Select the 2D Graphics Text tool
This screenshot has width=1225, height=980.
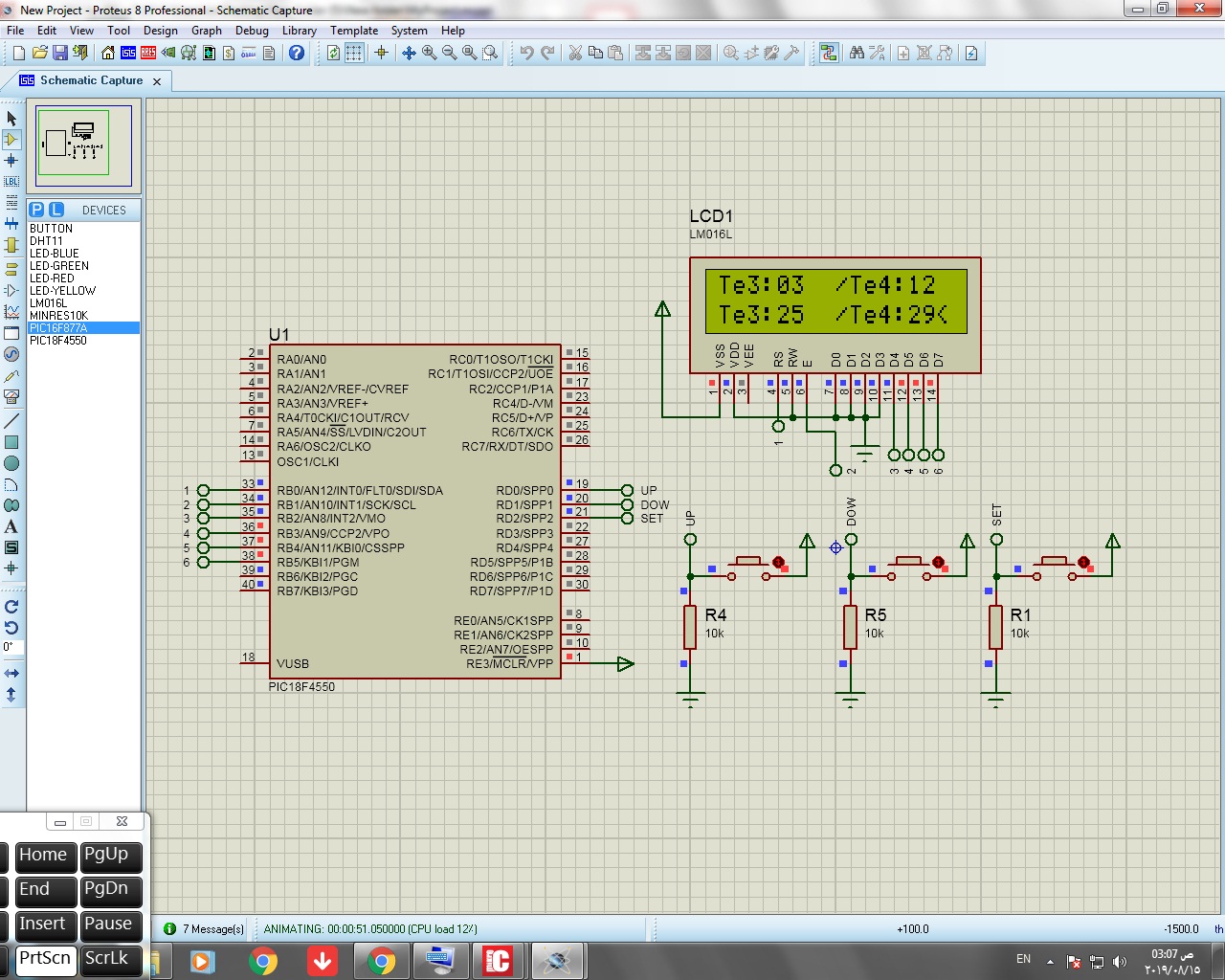pyautogui.click(x=11, y=526)
